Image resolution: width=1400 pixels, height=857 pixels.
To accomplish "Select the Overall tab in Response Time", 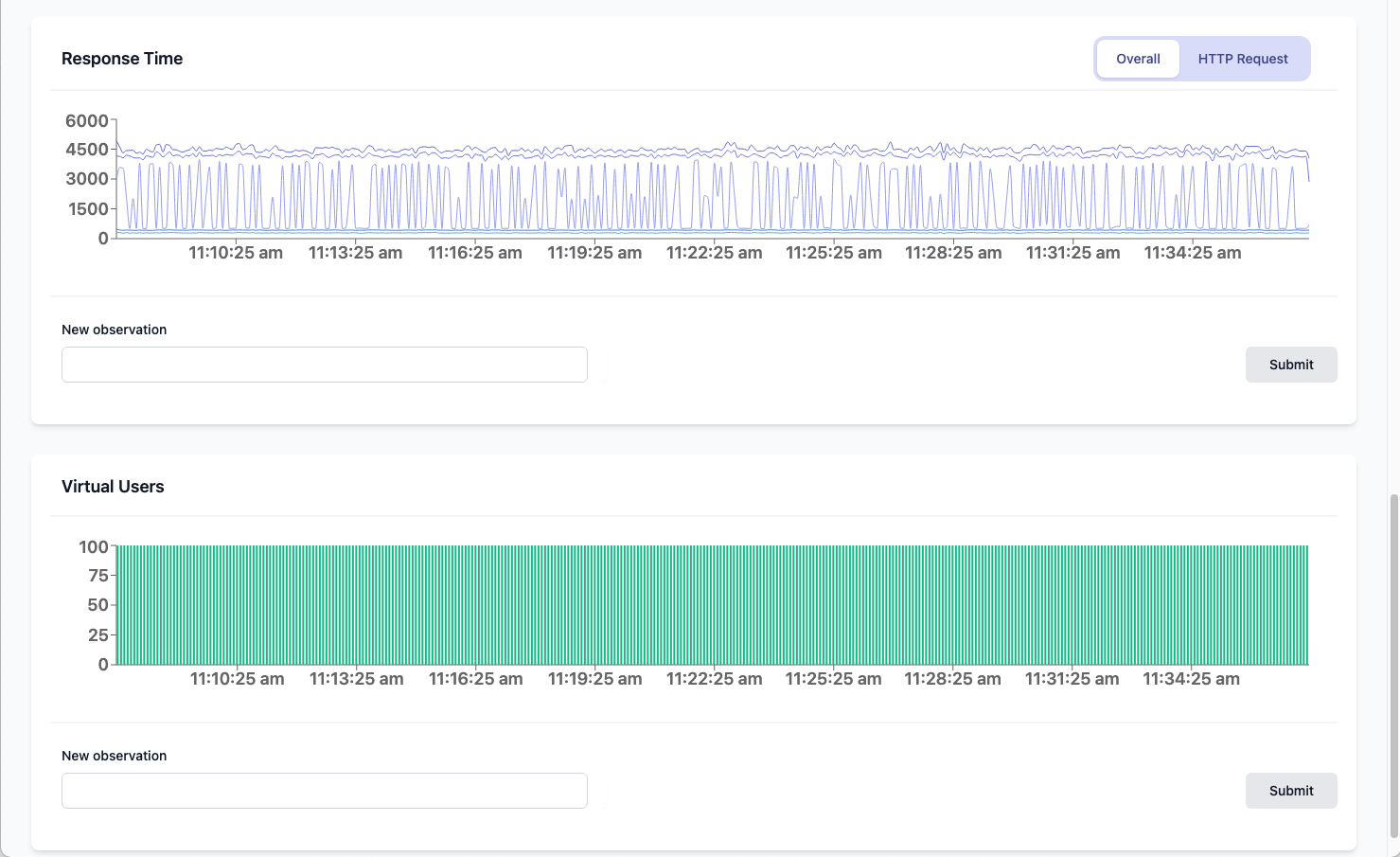I will [x=1138, y=59].
